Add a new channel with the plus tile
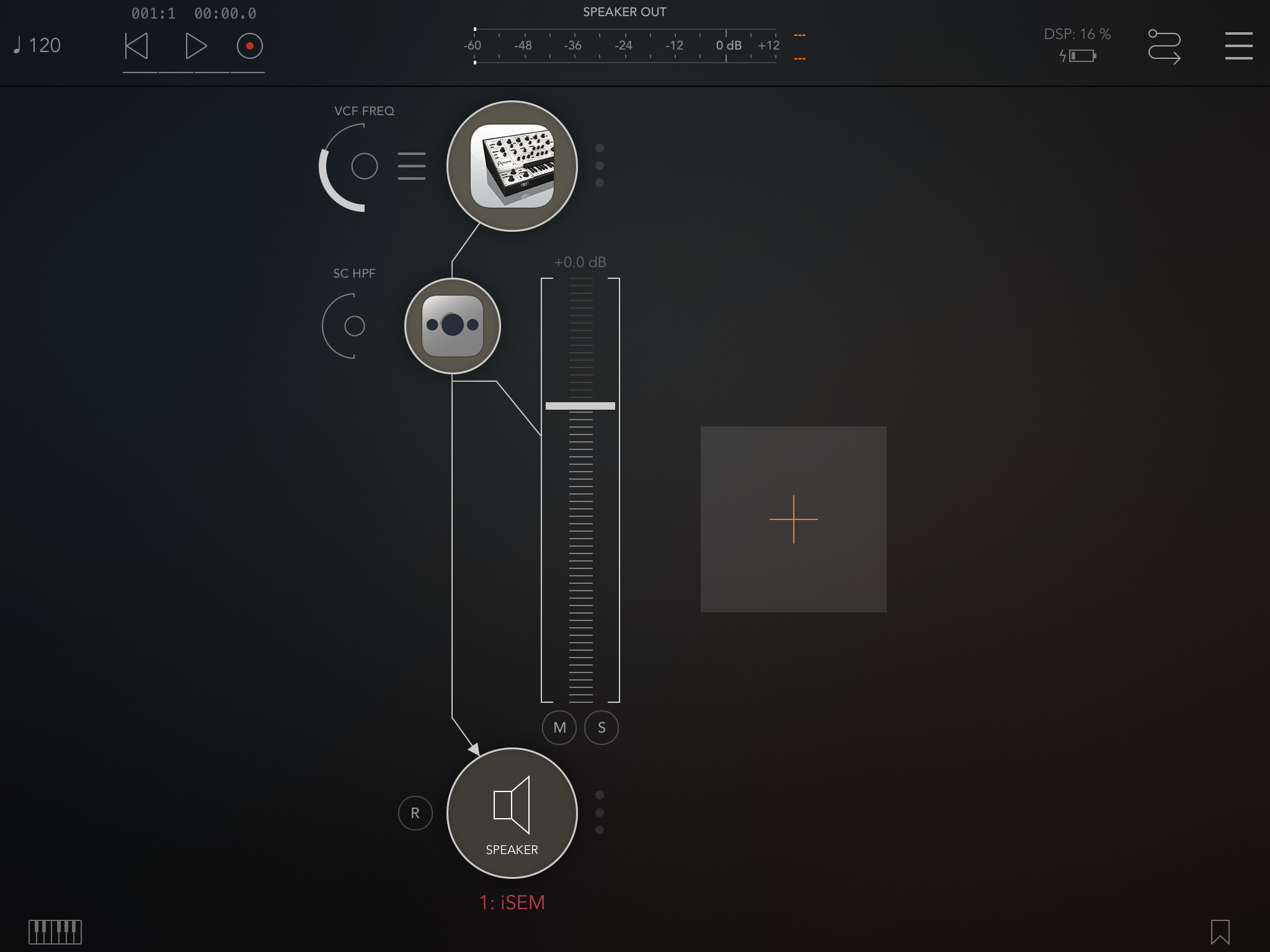Screen dimensions: 1270x952 pyautogui.click(x=794, y=519)
